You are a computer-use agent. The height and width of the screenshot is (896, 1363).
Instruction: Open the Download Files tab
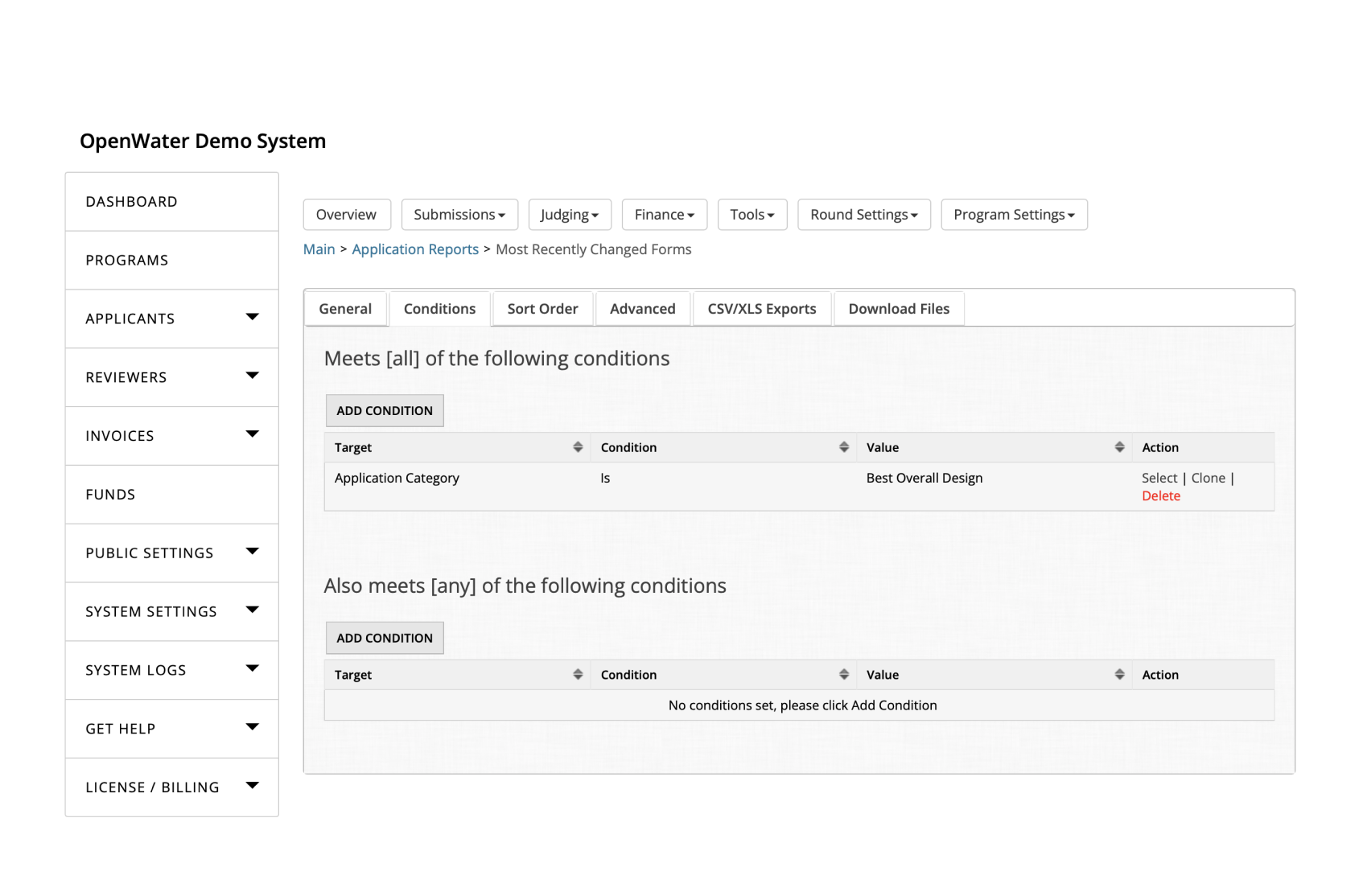(x=899, y=308)
